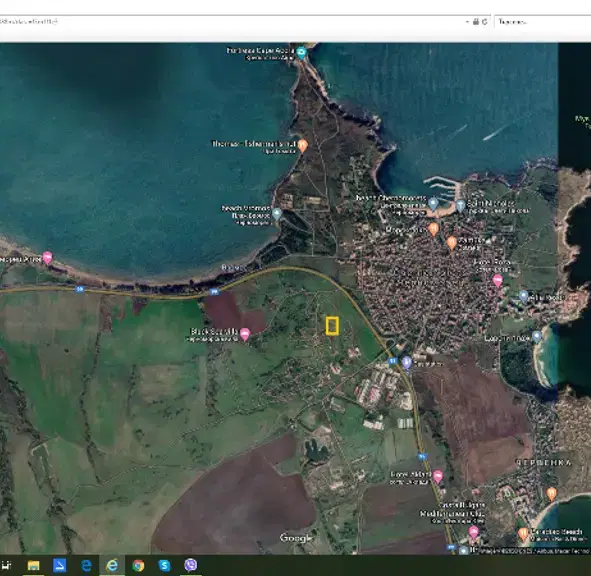591x576 pixels.
Task: Click the refresh button in the address bar
Action: pos(485,22)
